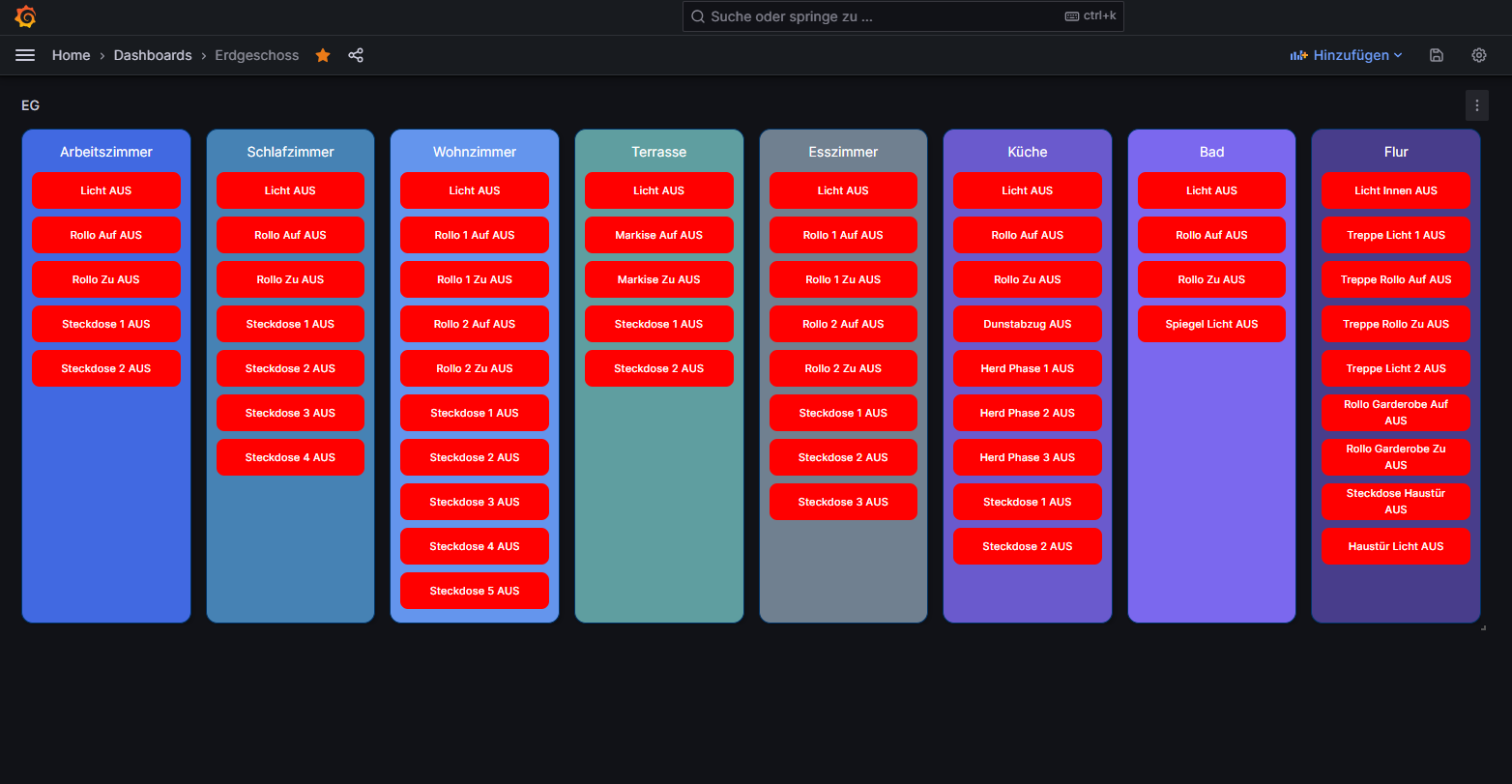Open dashboard settings gear icon
The image size is (1512, 784).
tap(1479, 56)
